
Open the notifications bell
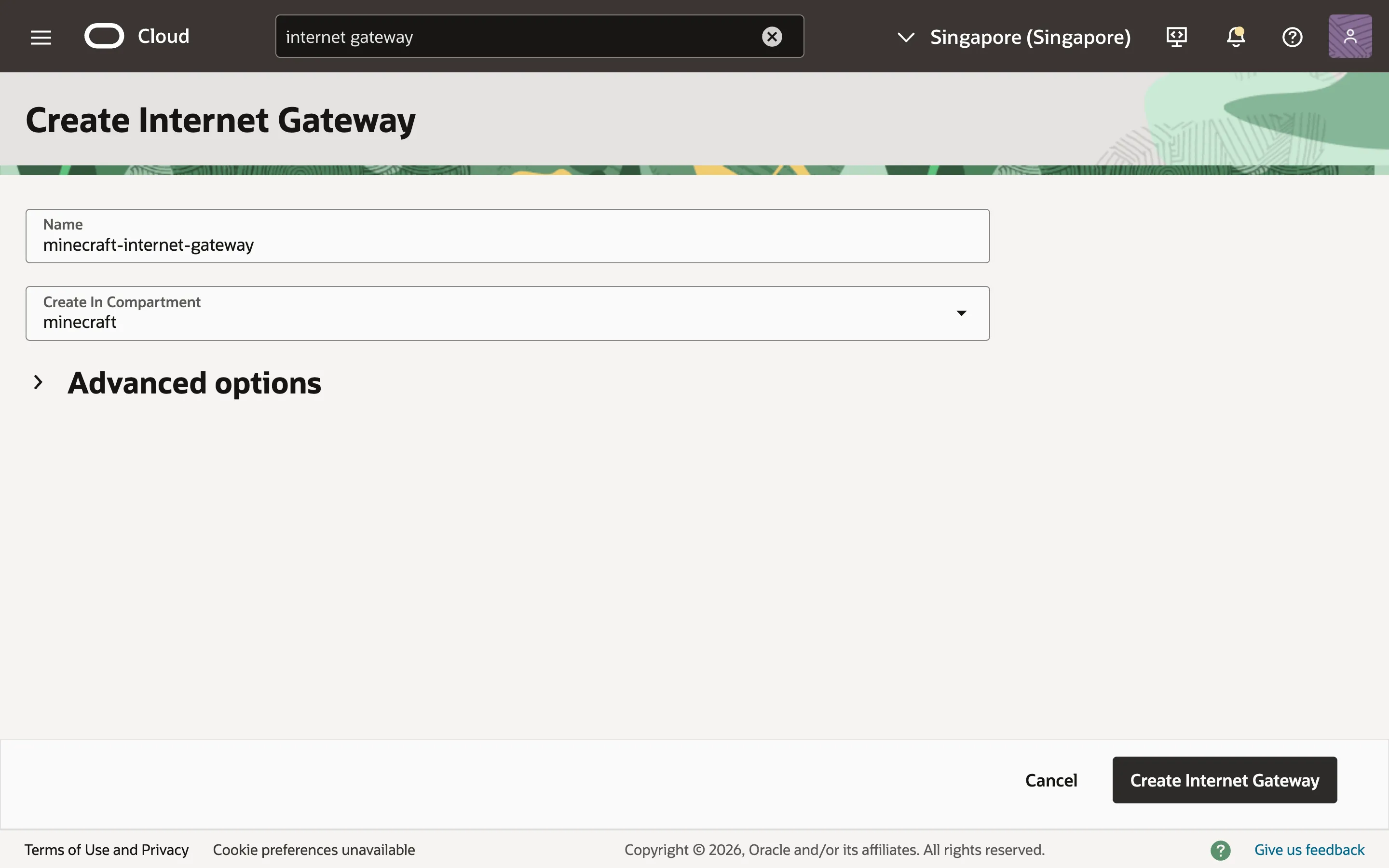1235,36
